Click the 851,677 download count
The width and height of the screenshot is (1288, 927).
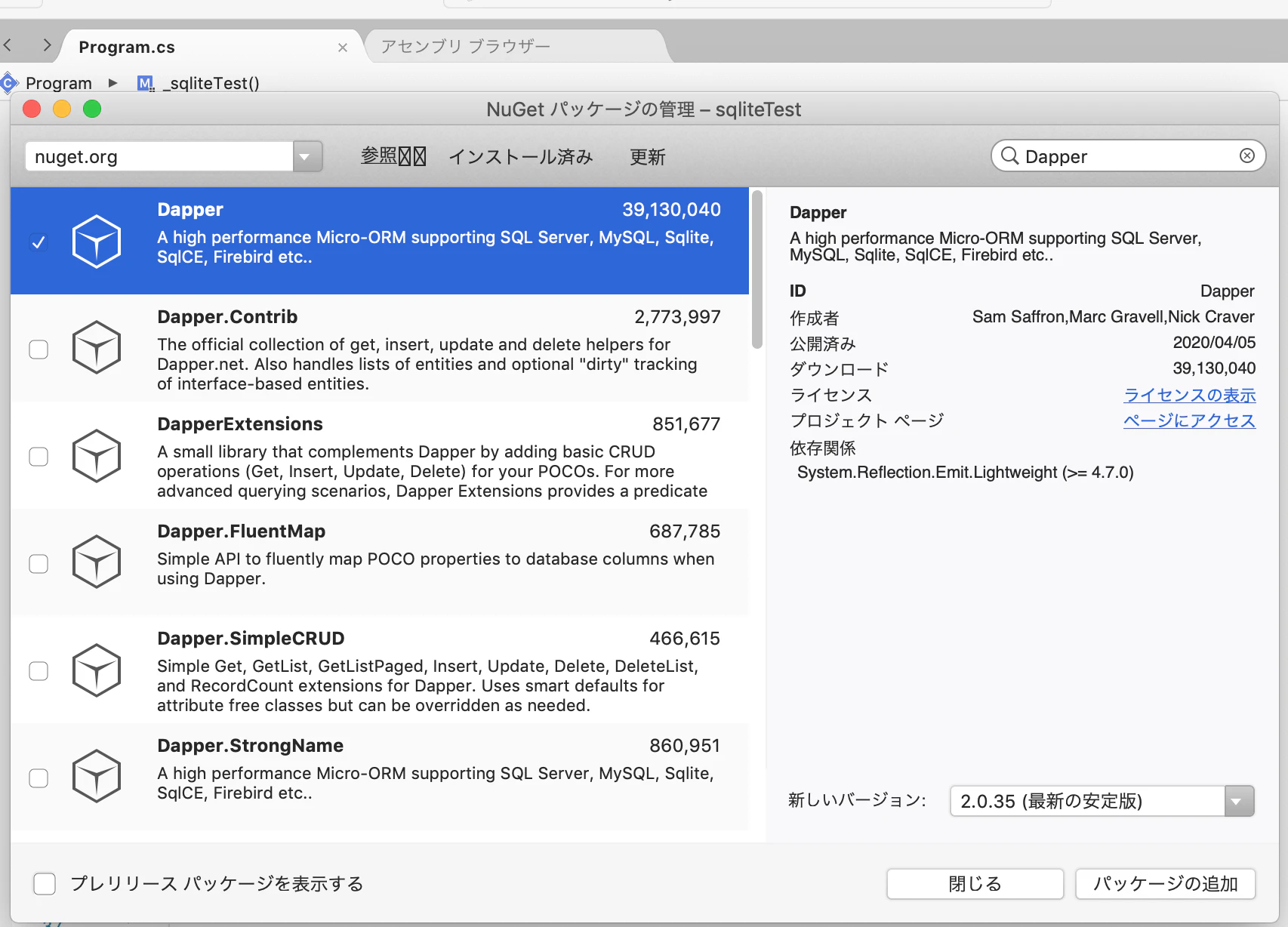pyautogui.click(x=686, y=424)
